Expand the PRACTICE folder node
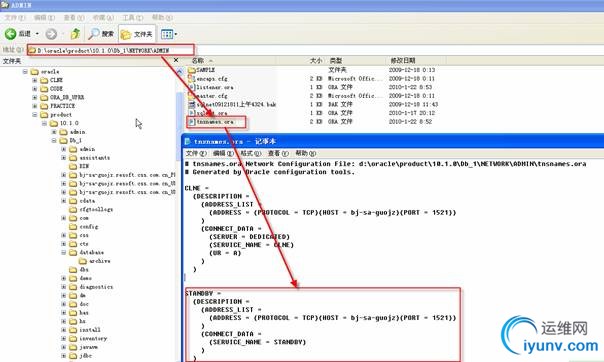 tap(35, 106)
